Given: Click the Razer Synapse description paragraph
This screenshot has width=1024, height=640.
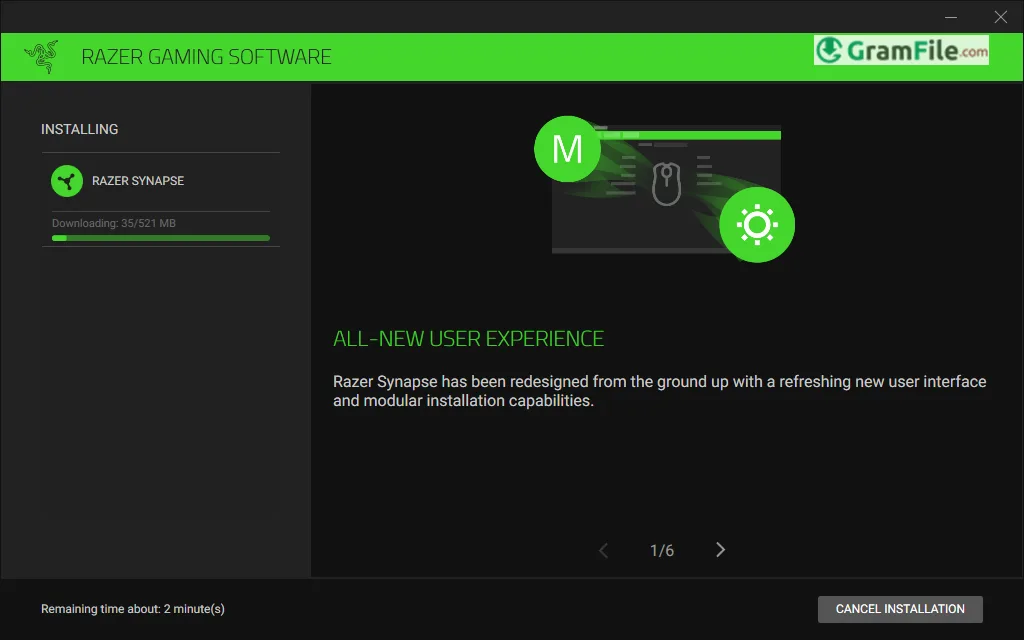Looking at the screenshot, I should 660,391.
